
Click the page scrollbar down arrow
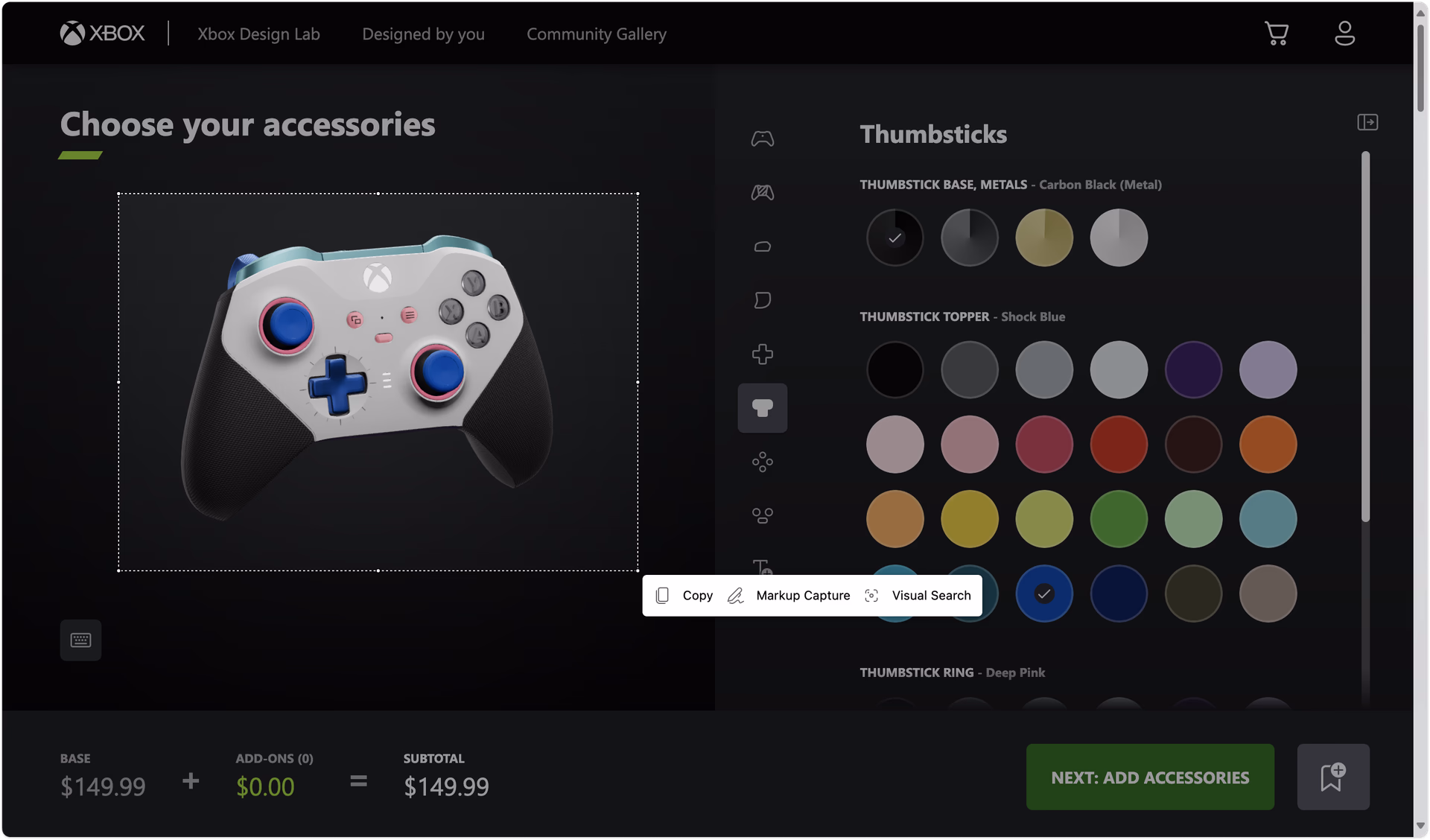pyautogui.click(x=1420, y=826)
